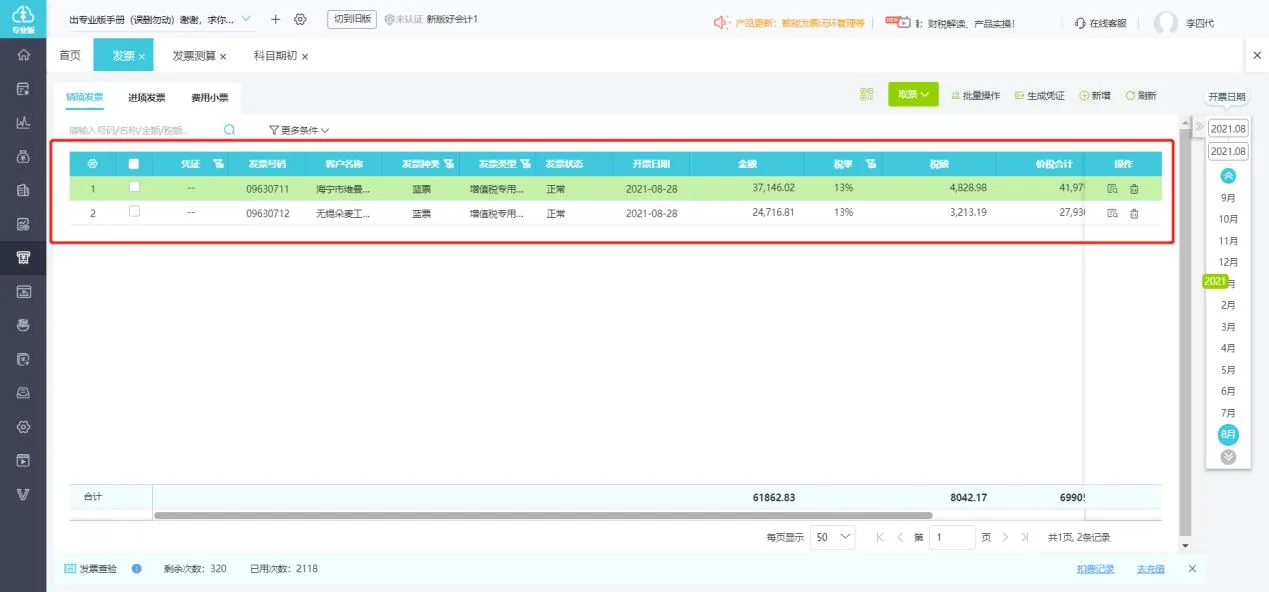Click the horizontal scrollbar under the table
This screenshot has width=1269, height=592.
click(543, 515)
